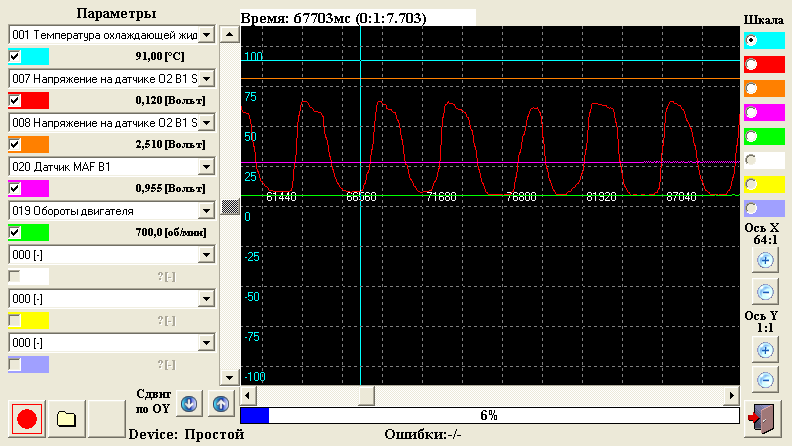
Task: Uncheck the cyan coolant temperature trace checkbox
Action: (15, 56)
